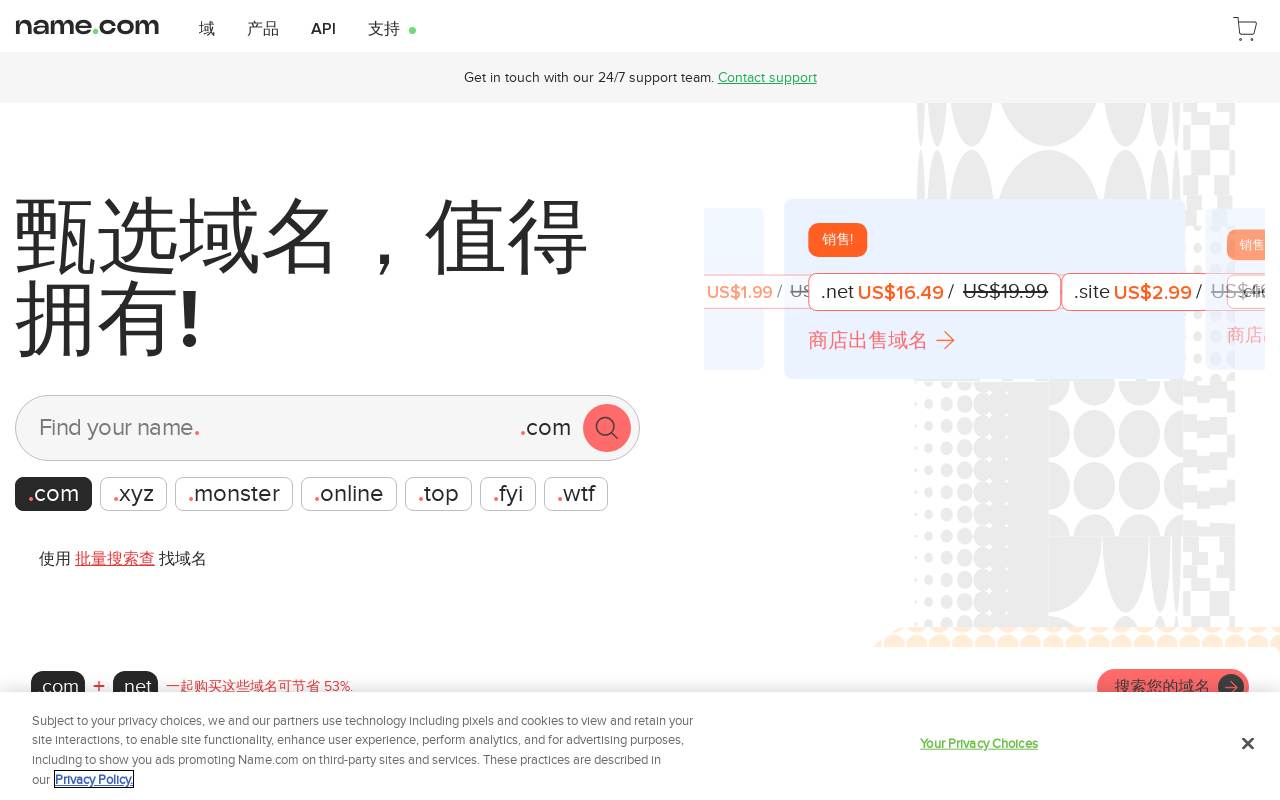Viewport: 1280px width, 800px height.
Task: Click the 销售! sale badge
Action: [837, 240]
